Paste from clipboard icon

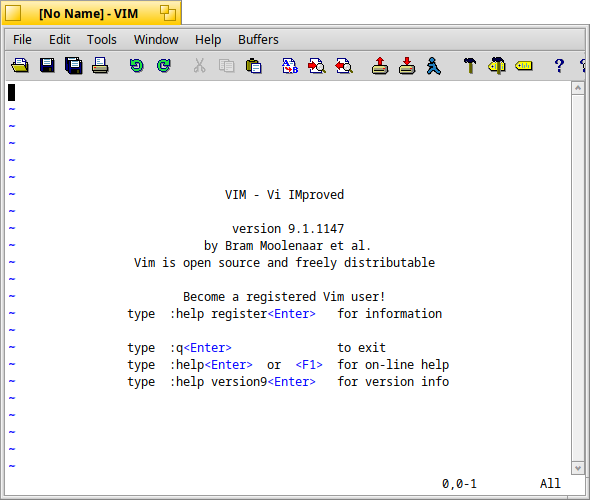click(254, 66)
